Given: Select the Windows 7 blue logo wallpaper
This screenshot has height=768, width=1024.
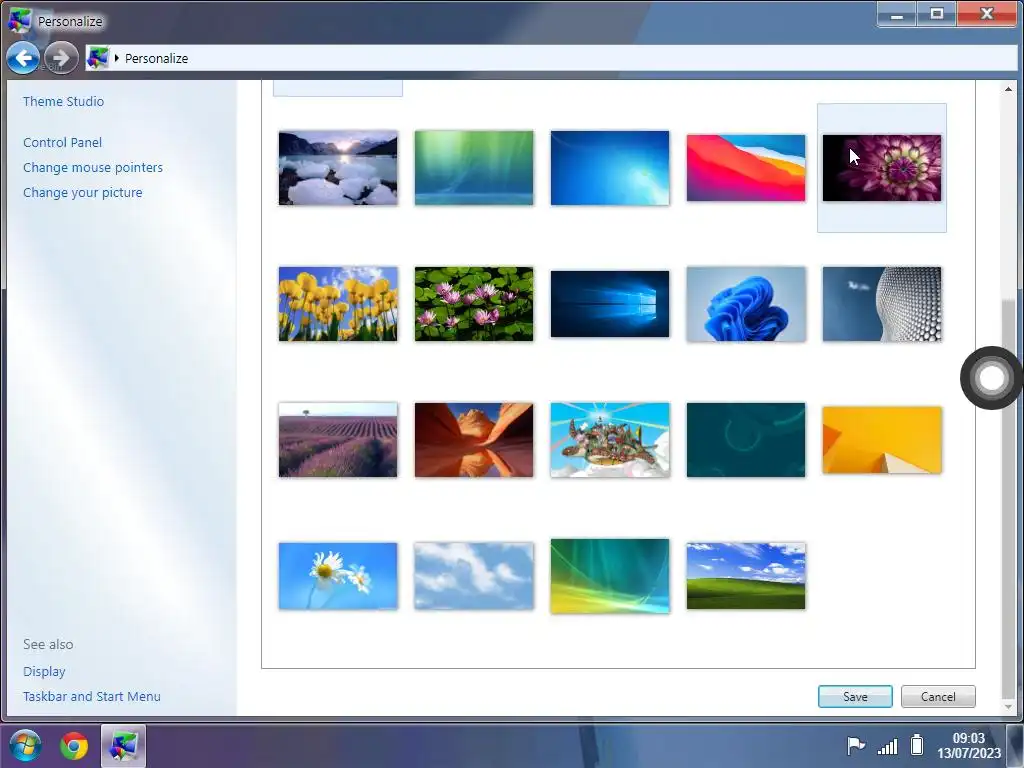Looking at the screenshot, I should (x=609, y=168).
